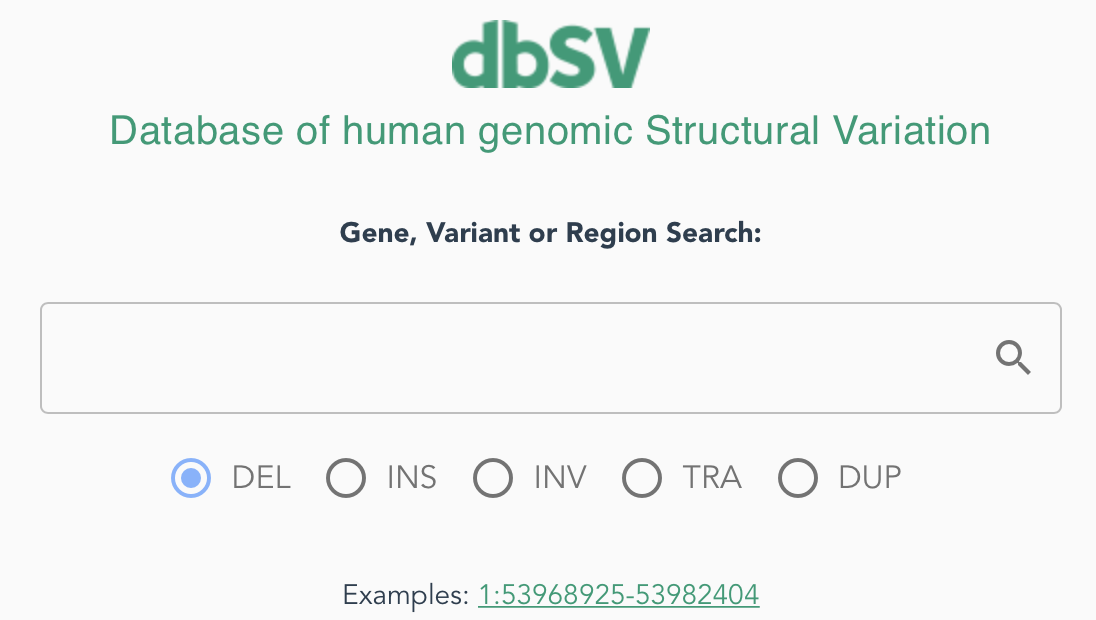The height and width of the screenshot is (620, 1096).
Task: Click the INS text label
Action: pyautogui.click(x=412, y=478)
